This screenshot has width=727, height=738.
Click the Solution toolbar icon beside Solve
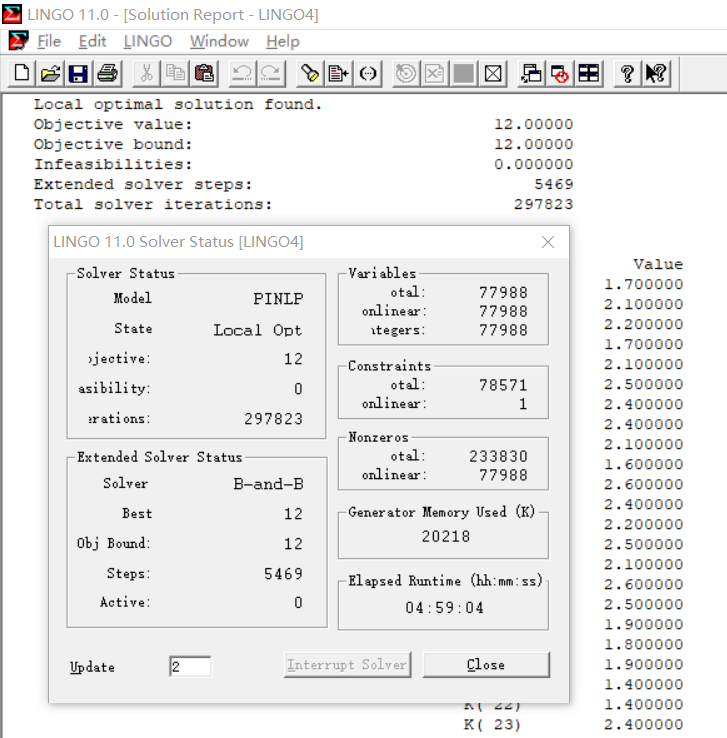(435, 73)
